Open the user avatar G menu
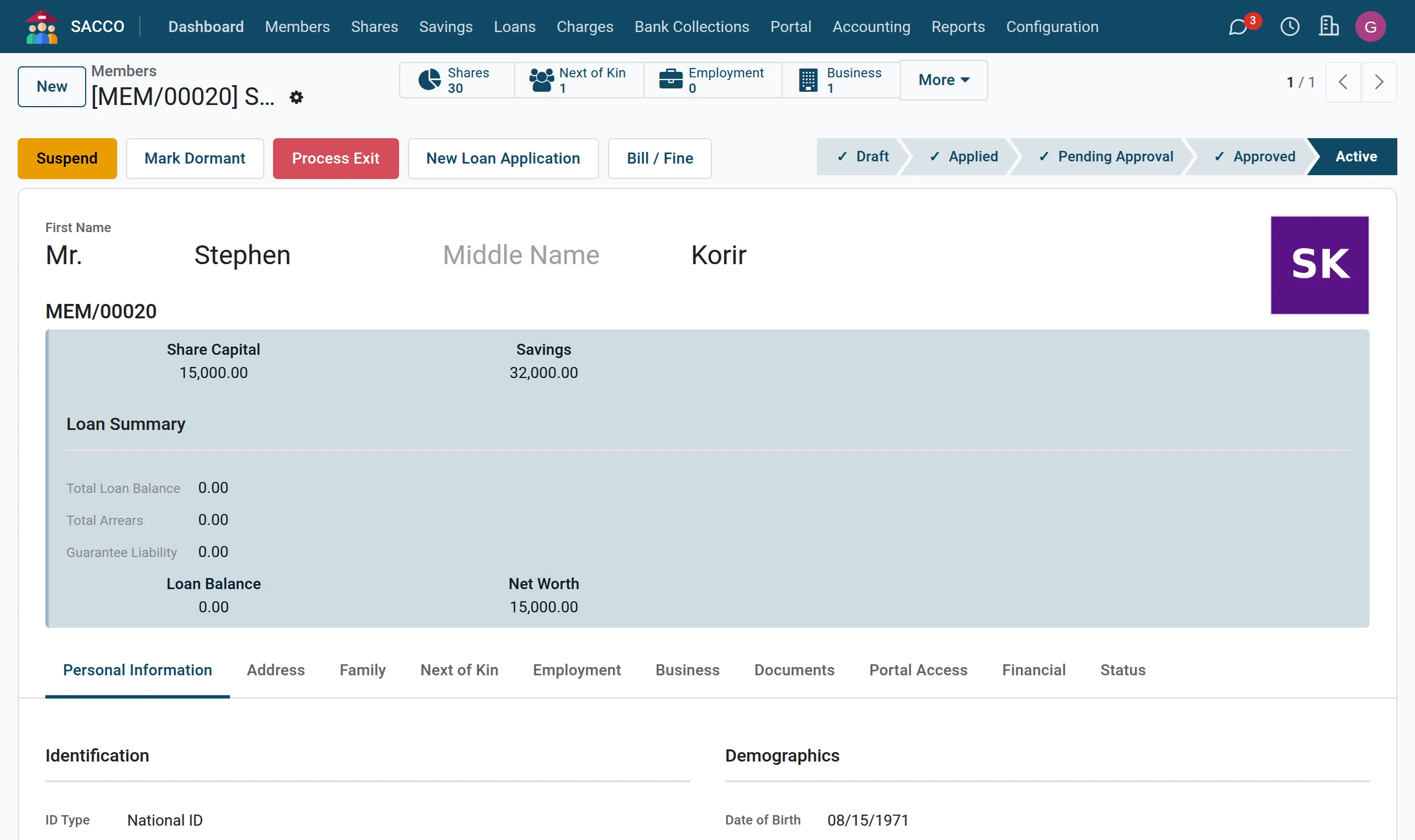The image size is (1415, 840). pos(1370,27)
